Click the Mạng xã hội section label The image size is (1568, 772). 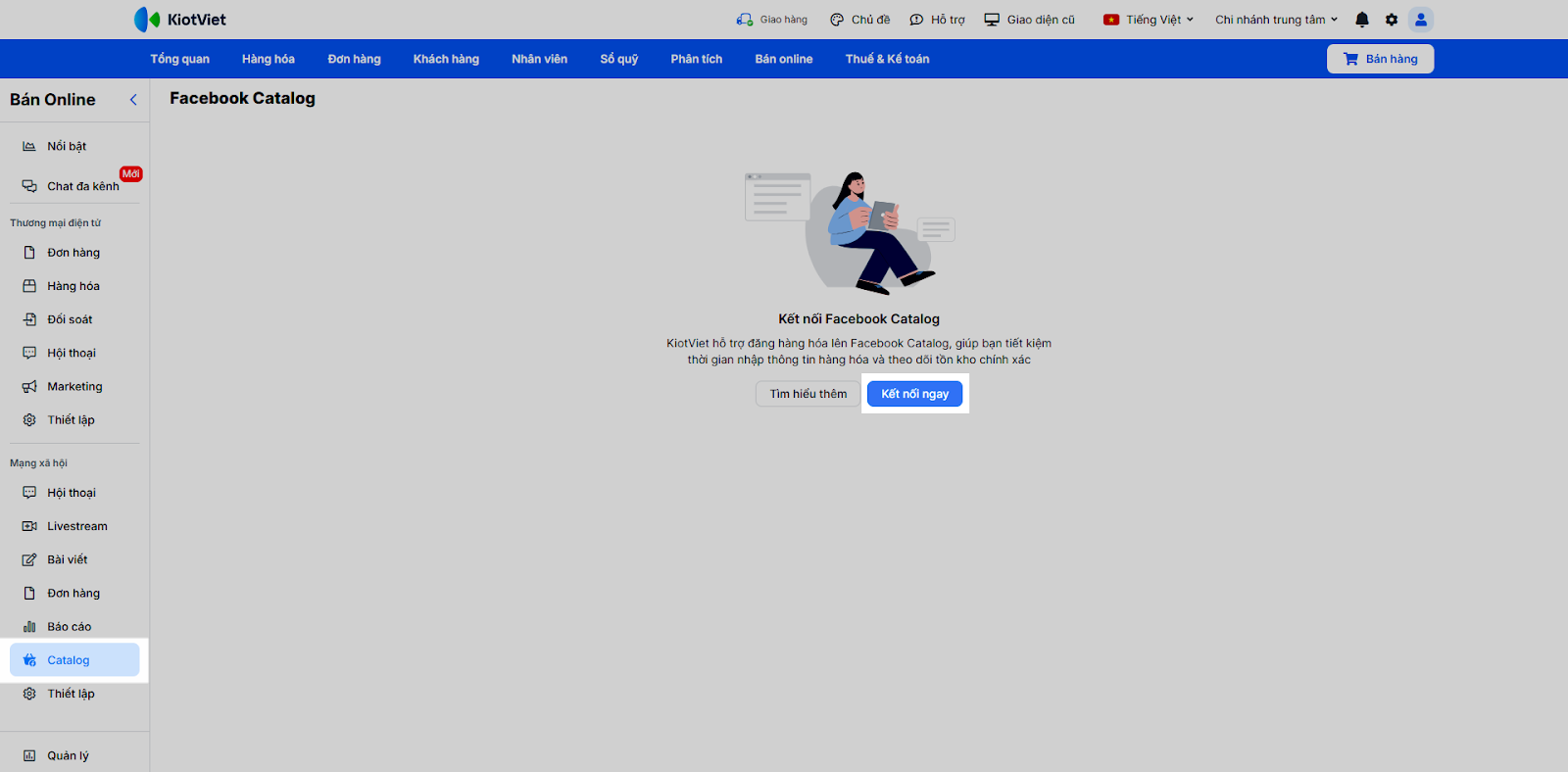(39, 463)
